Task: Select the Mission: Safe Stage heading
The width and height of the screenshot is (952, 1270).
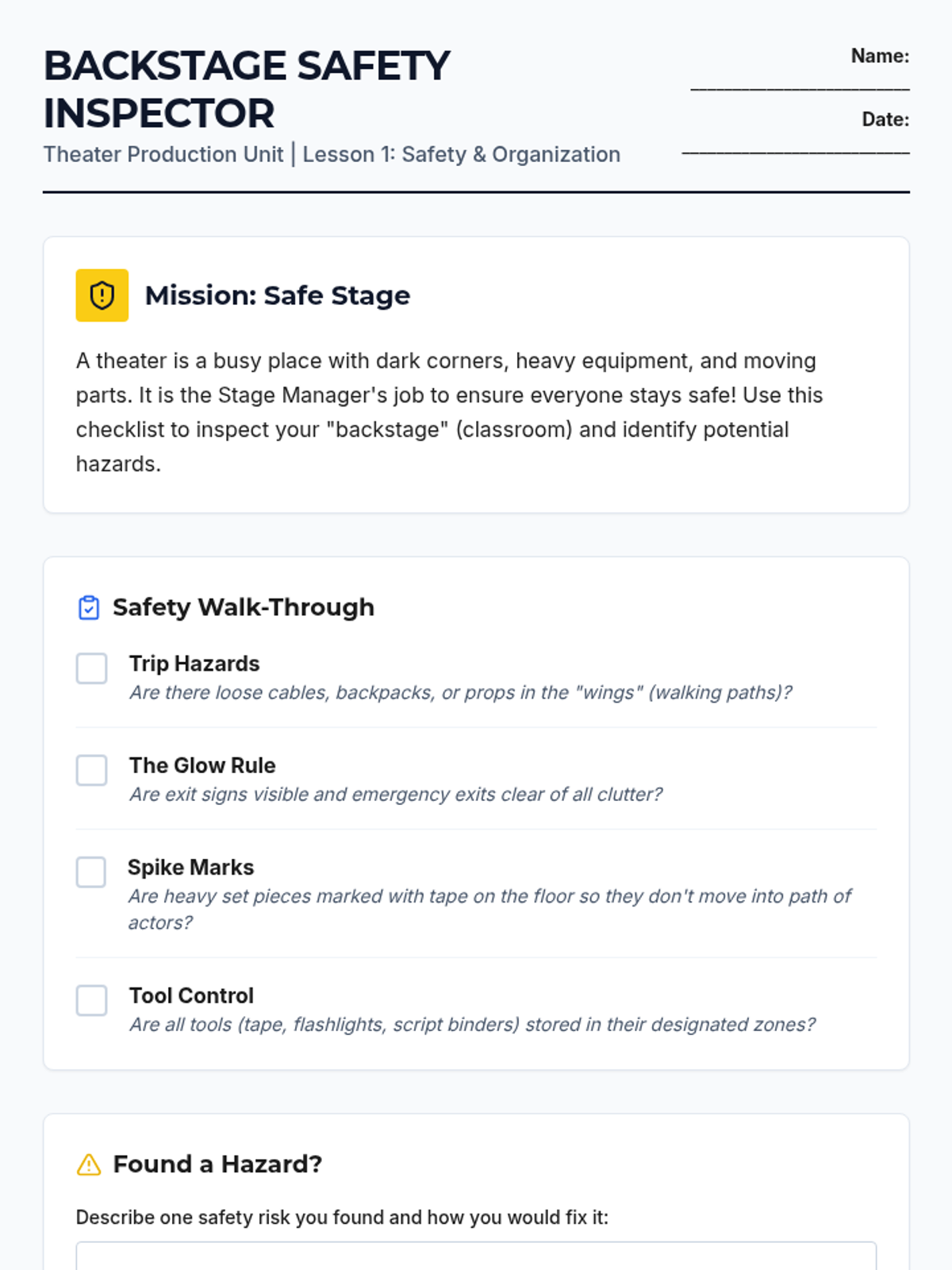Action: coord(277,295)
